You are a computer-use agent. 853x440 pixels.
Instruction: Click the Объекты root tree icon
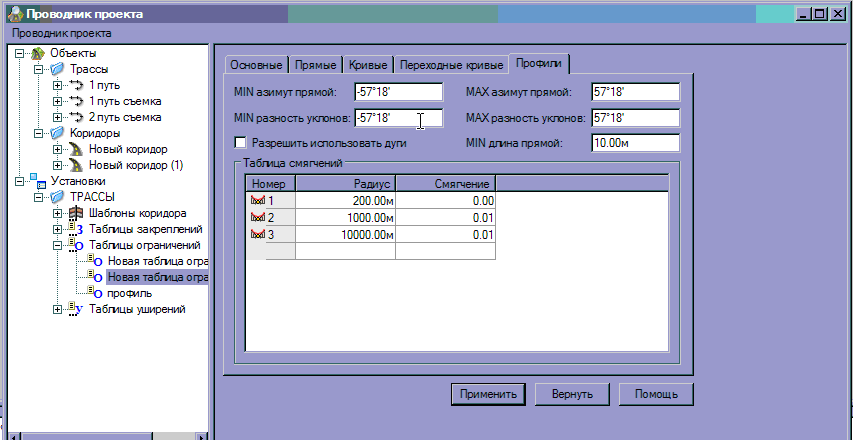(x=37, y=53)
